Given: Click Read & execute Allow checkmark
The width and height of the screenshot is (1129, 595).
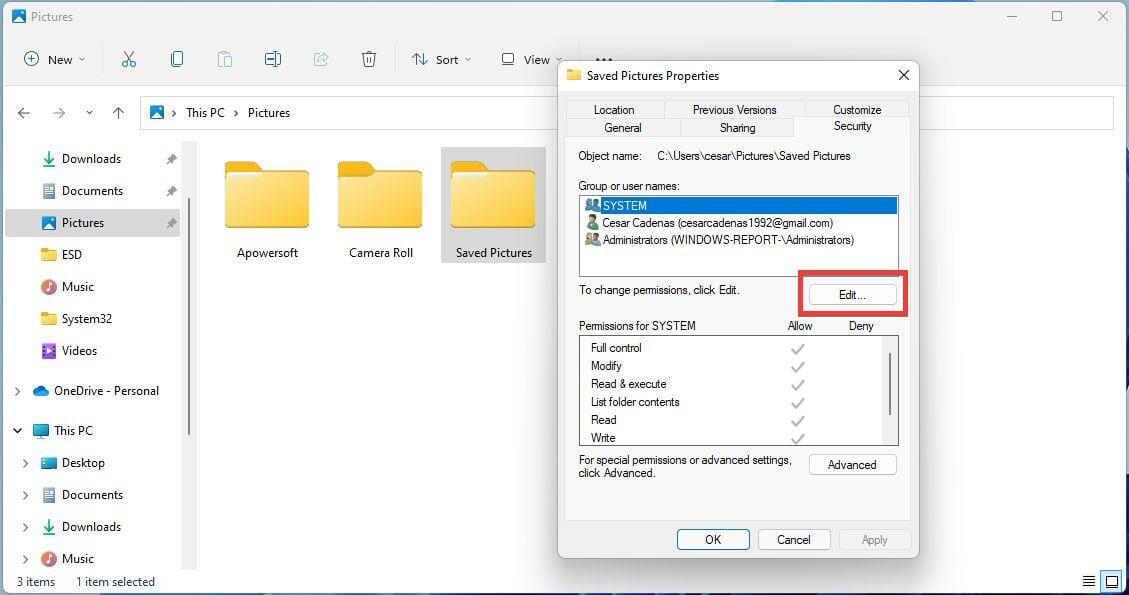Looking at the screenshot, I should (797, 385).
